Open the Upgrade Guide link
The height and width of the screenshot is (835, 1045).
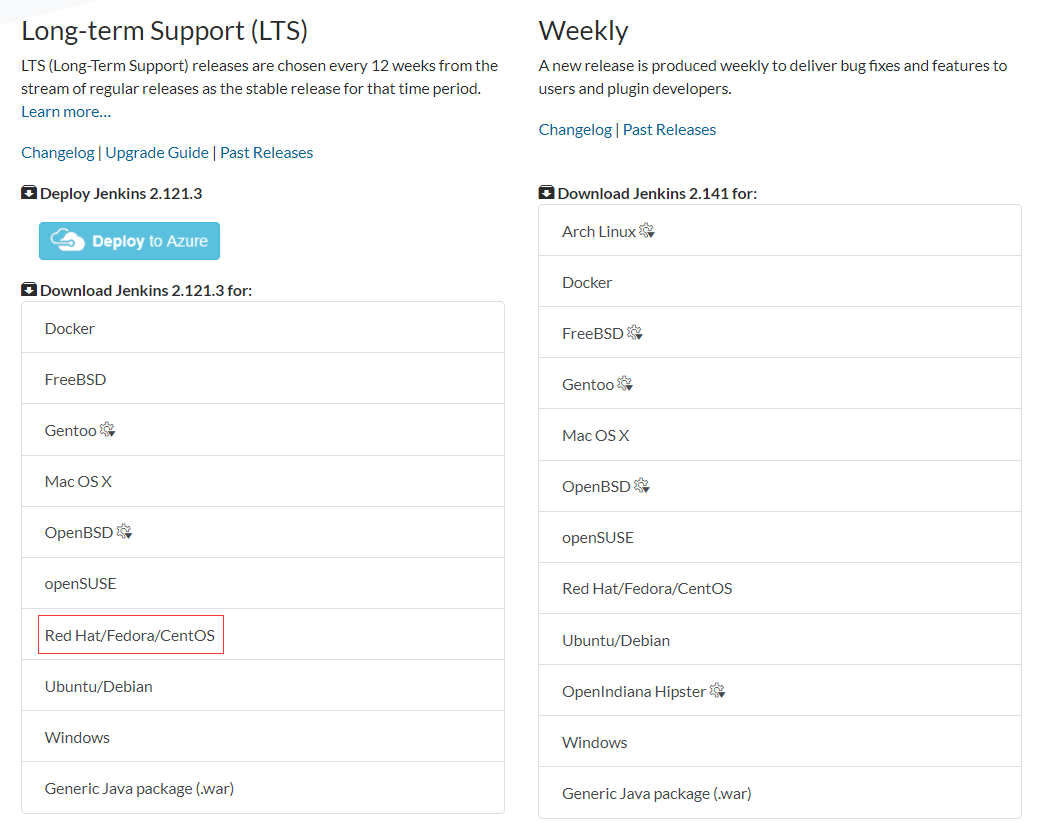157,153
